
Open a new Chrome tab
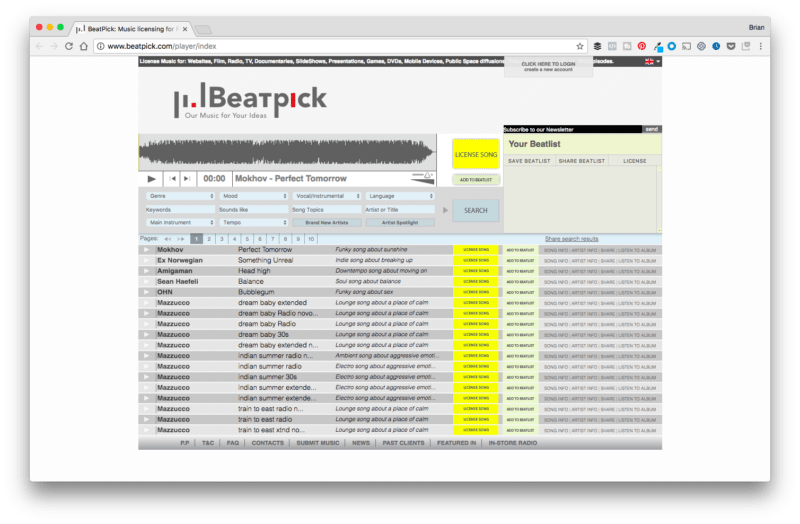(204, 29)
